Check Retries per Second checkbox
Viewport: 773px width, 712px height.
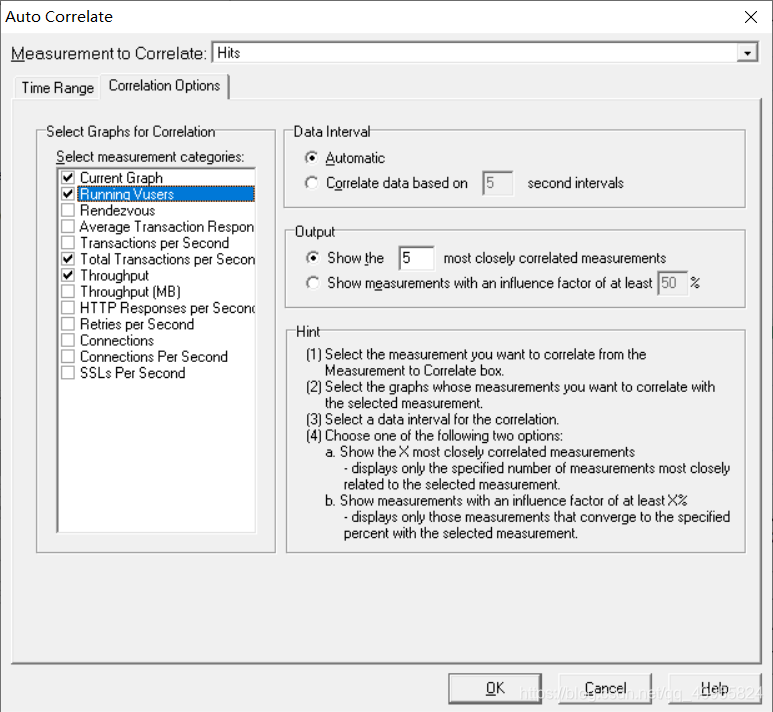[68, 324]
